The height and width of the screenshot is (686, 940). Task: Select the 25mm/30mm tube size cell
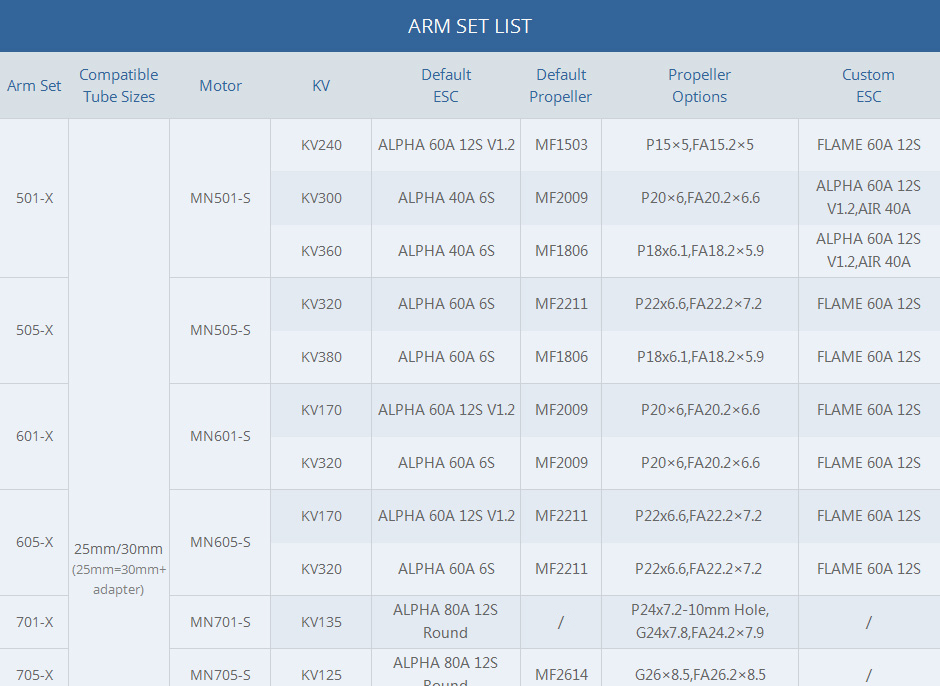tap(119, 549)
